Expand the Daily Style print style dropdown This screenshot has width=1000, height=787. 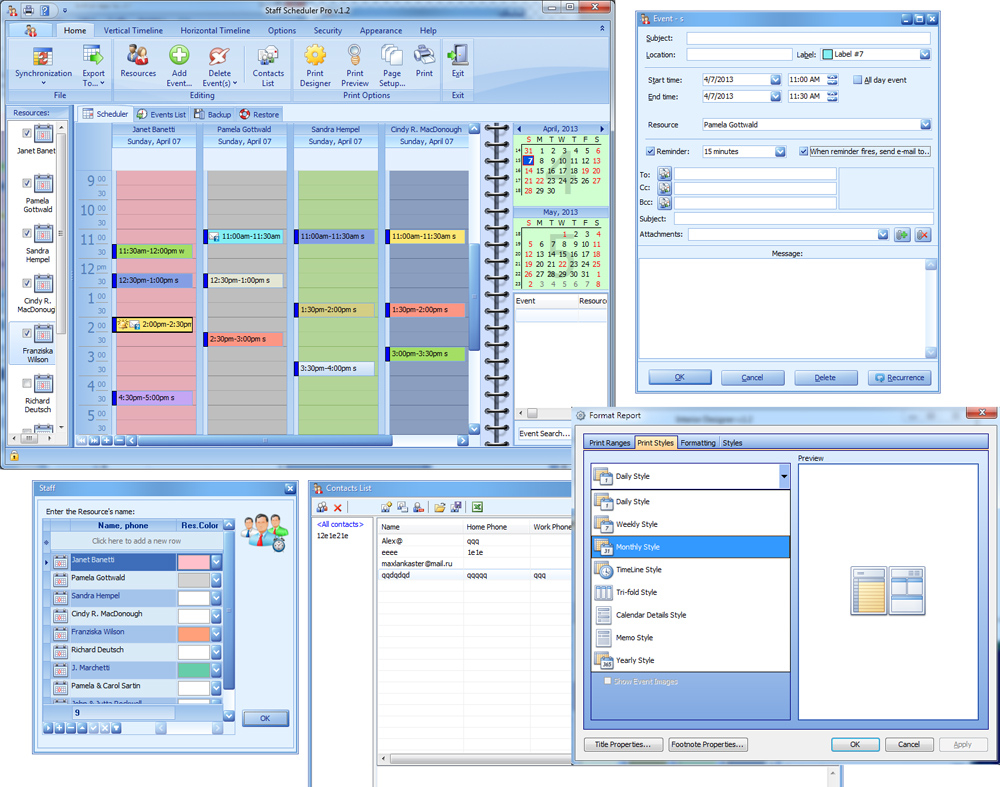tap(784, 477)
